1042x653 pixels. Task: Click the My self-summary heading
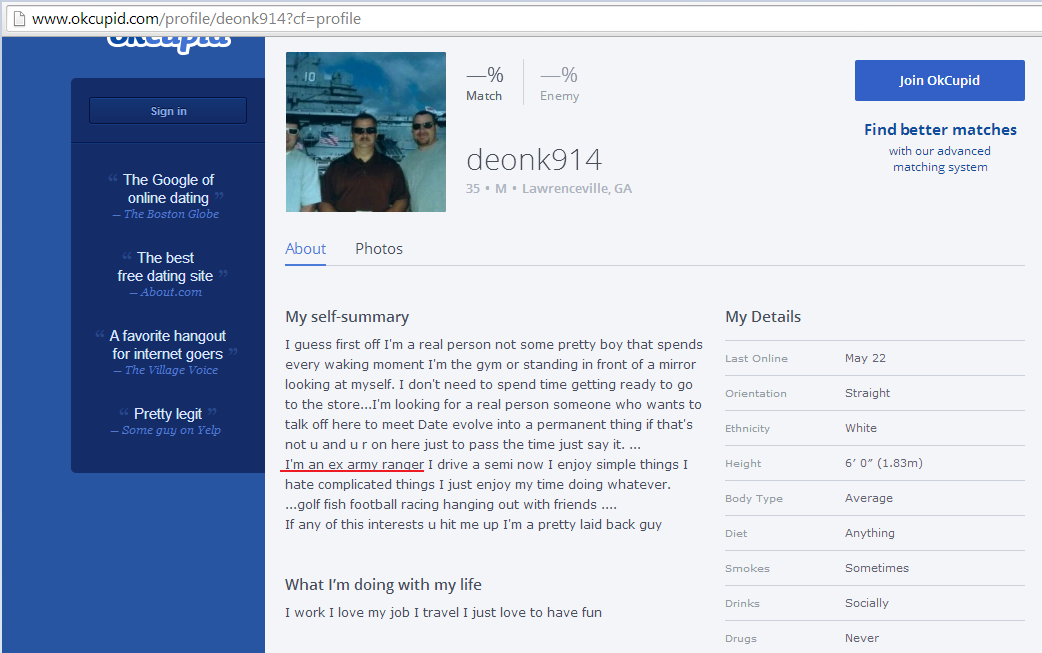pyautogui.click(x=347, y=317)
